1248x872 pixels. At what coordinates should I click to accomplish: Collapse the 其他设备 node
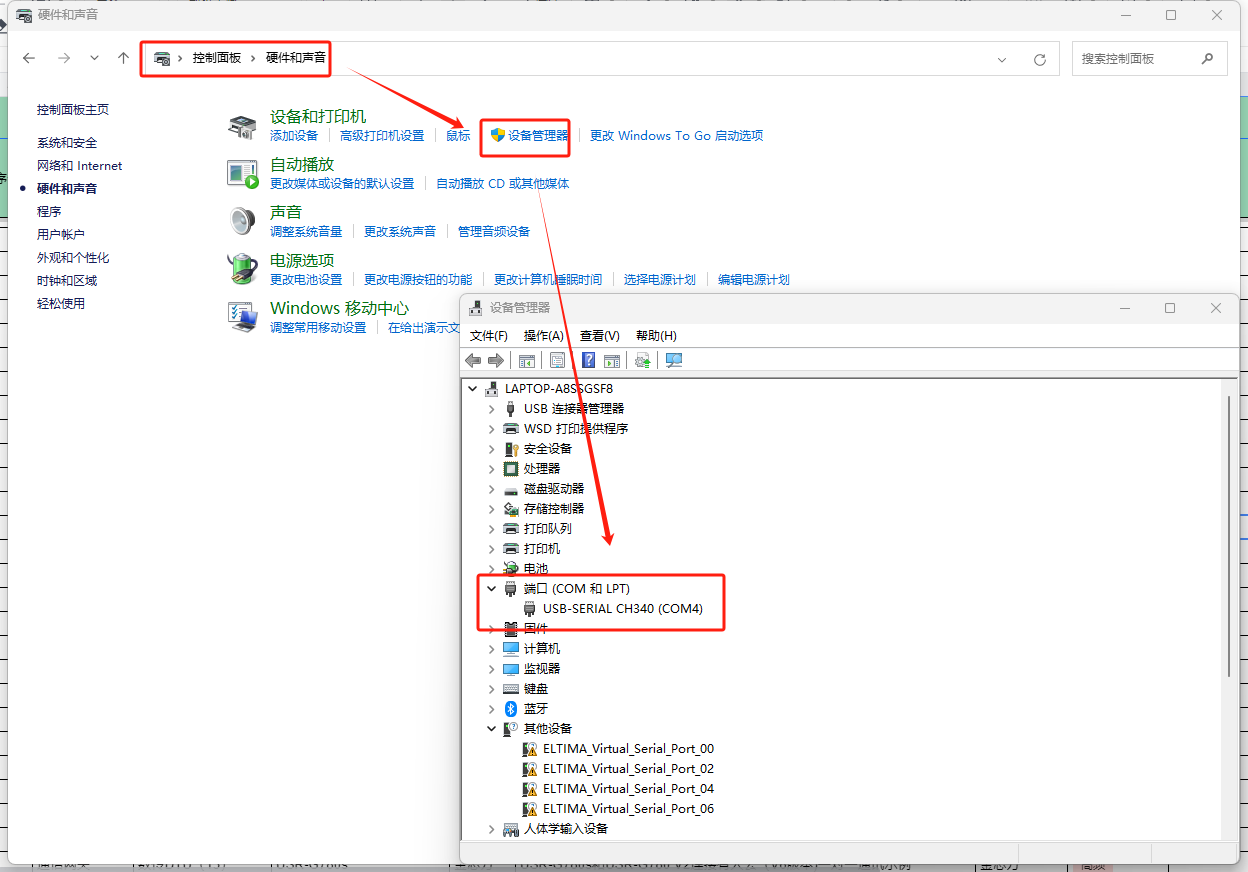(x=491, y=728)
